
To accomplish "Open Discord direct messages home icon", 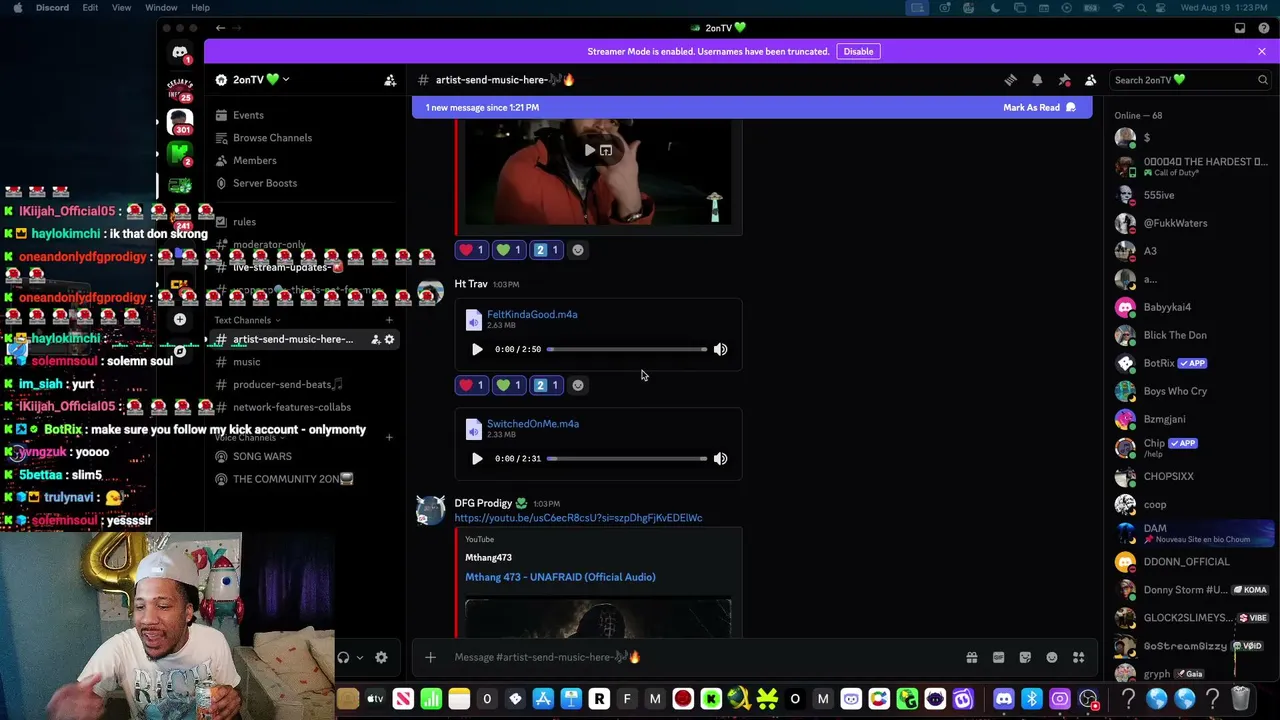I will [x=180, y=53].
